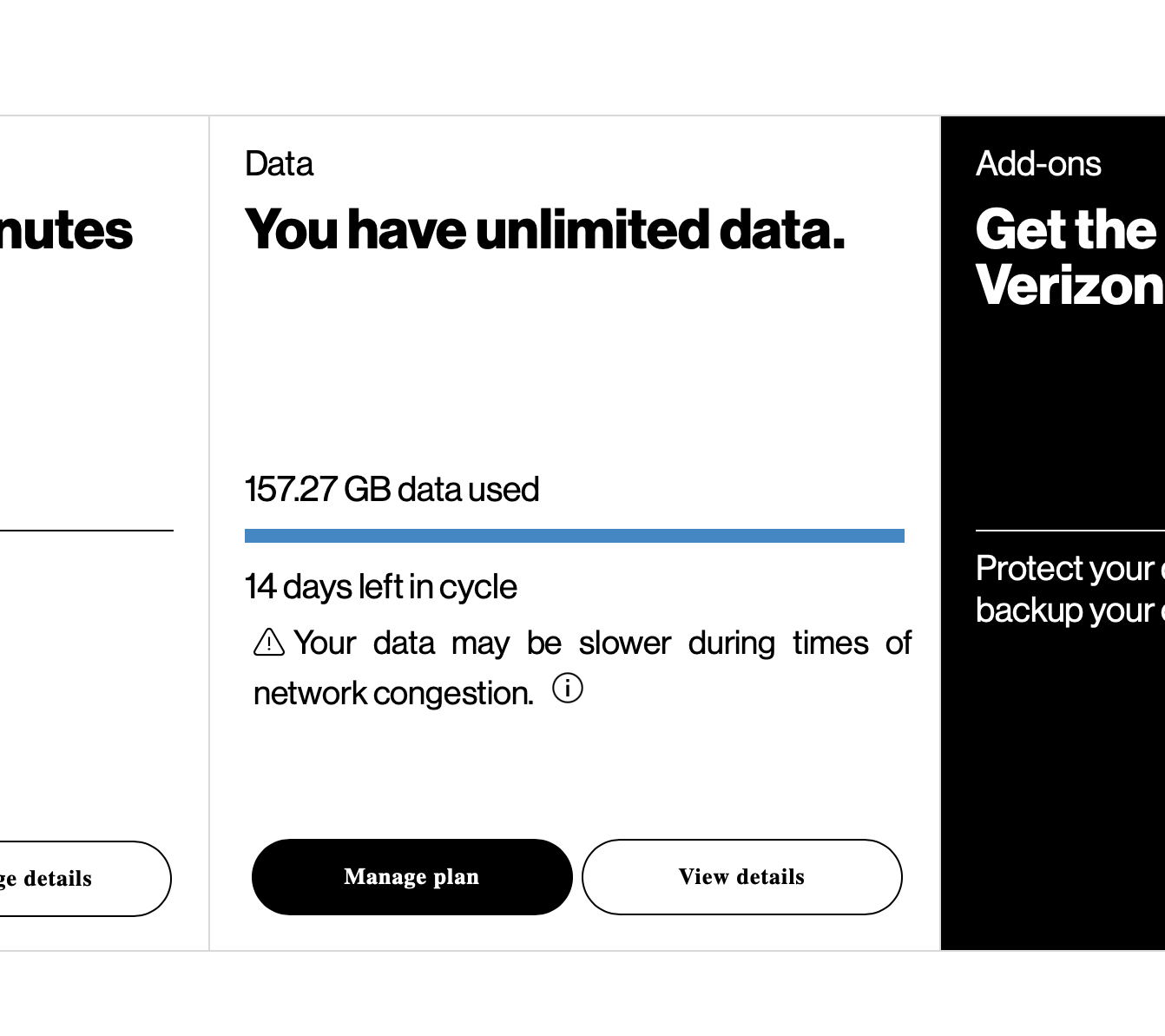Click the 'You have unlimited data.' heading
1165x1036 pixels.
[545, 230]
